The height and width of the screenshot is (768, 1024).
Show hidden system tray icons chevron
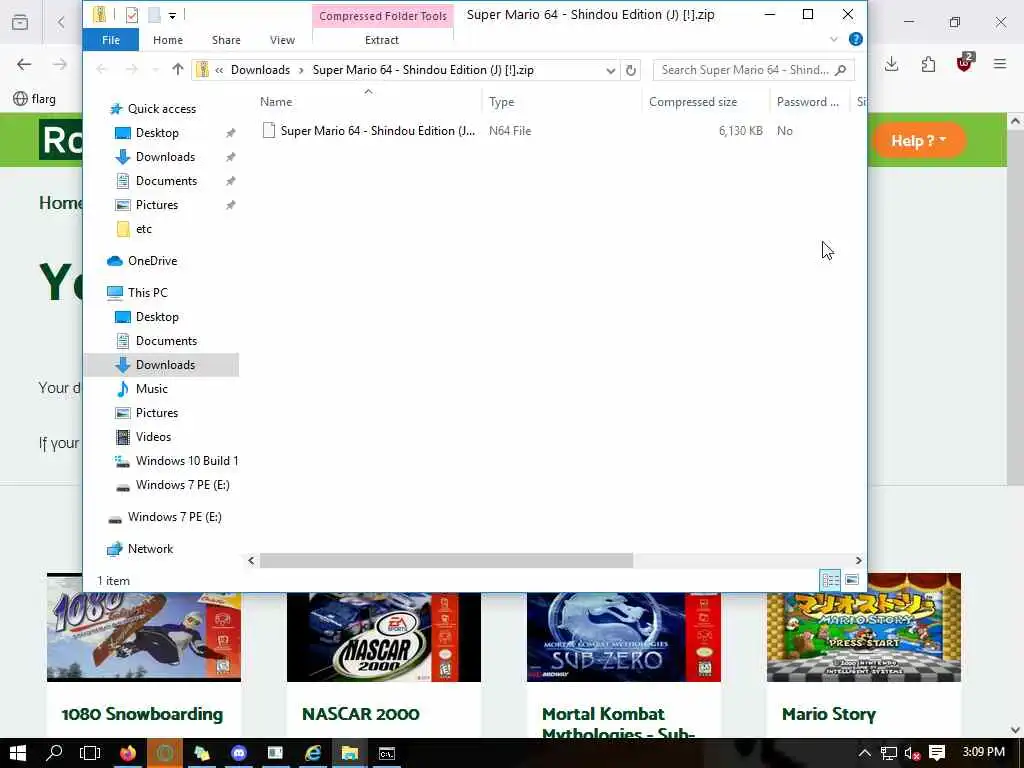865,754
